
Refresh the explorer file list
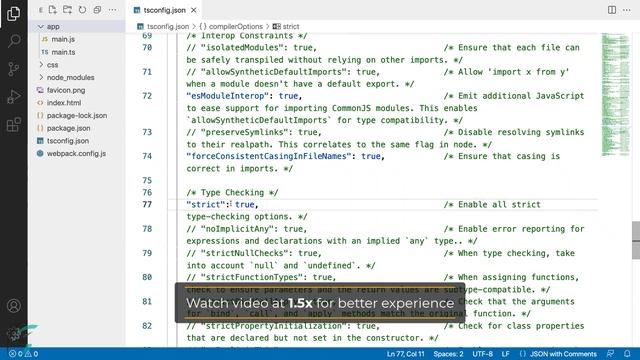(82, 10)
